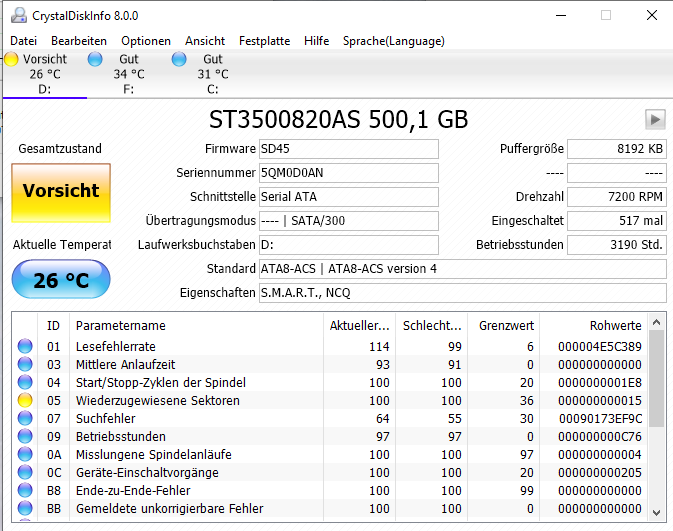Viewport: 673px width, 531px height.
Task: Click the yellow Vorsicht health status button
Action: [x=61, y=193]
